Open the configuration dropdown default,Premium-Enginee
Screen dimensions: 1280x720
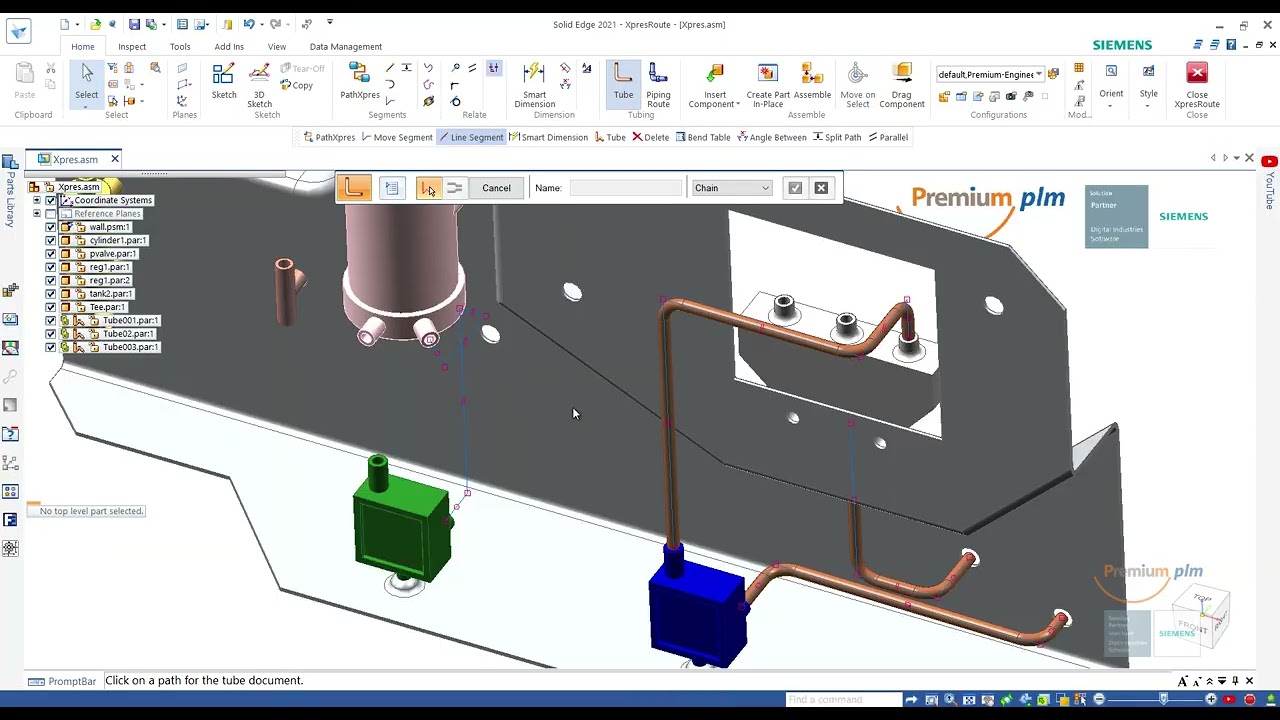tap(990, 74)
